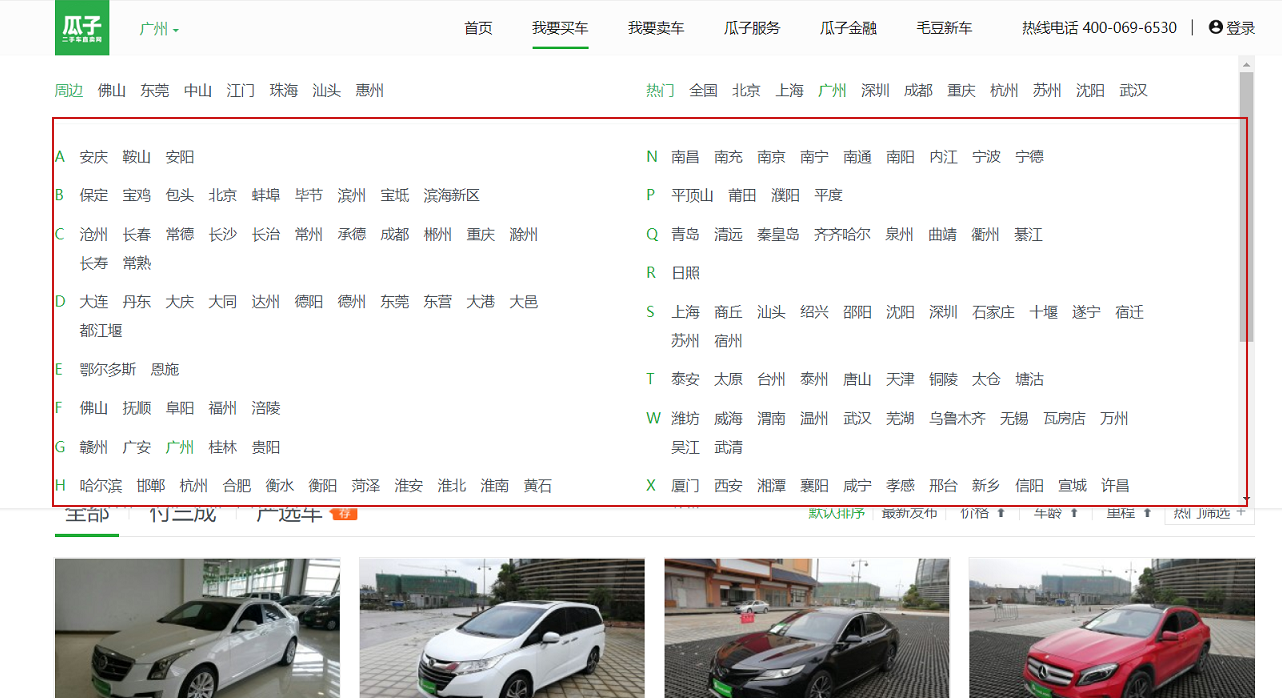The width and height of the screenshot is (1282, 698).
Task: Pick 珠海 in the 周边 nearby row
Action: [284, 90]
